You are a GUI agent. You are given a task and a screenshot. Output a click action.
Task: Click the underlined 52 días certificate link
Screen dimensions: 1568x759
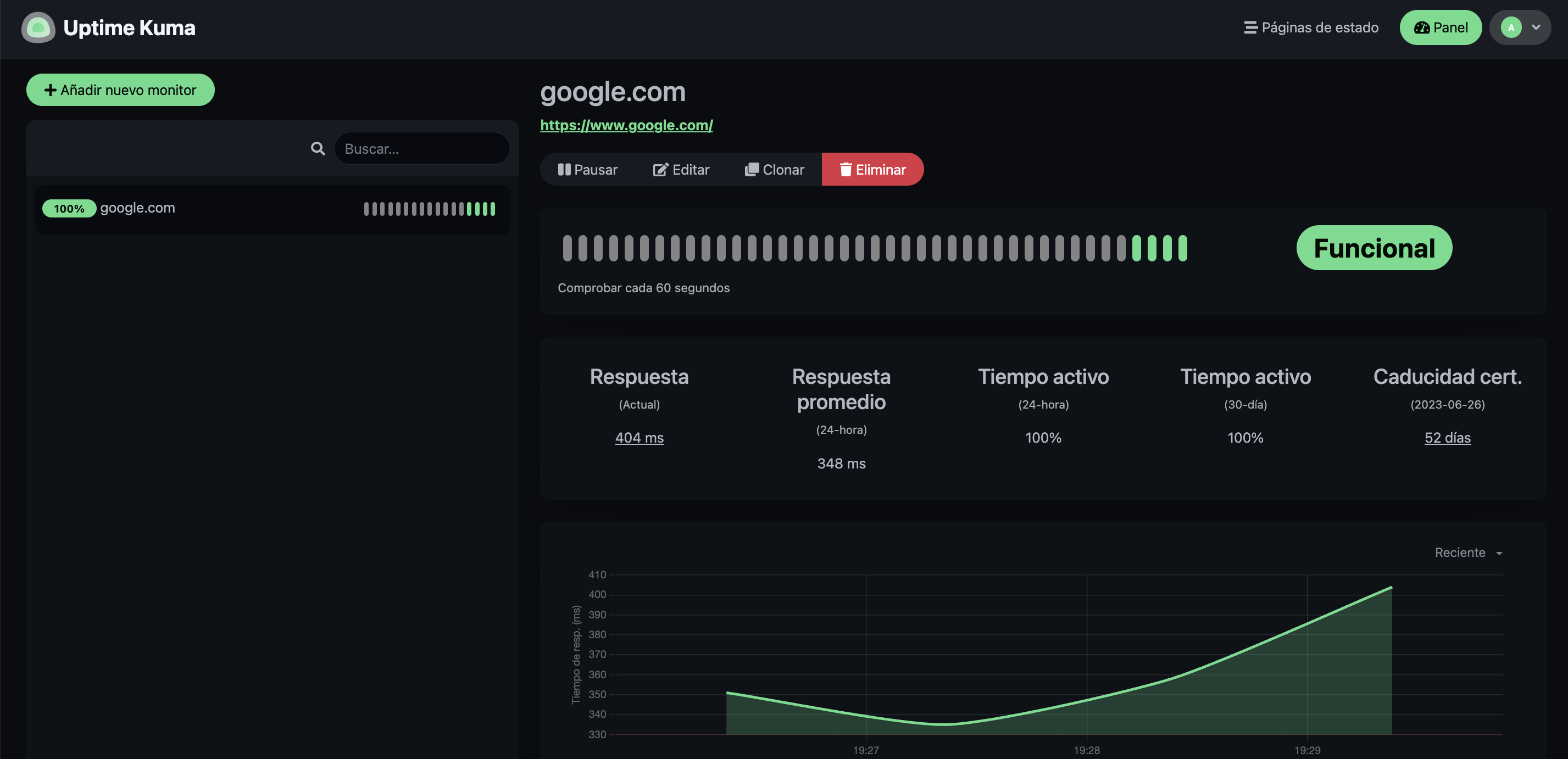pyautogui.click(x=1447, y=437)
